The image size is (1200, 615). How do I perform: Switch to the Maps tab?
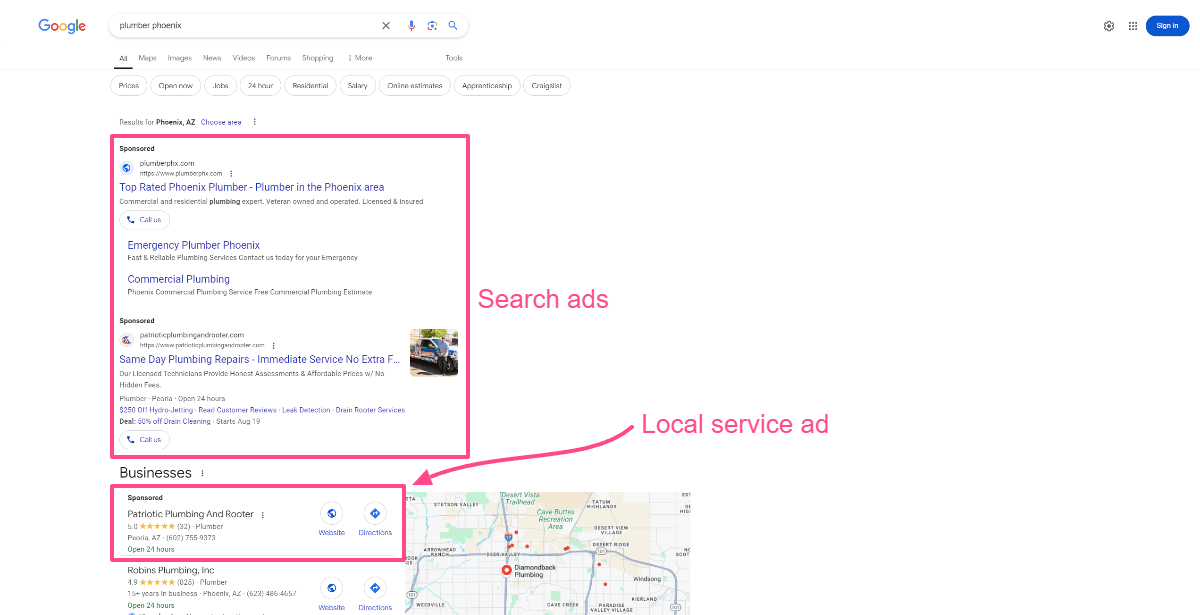(x=147, y=58)
